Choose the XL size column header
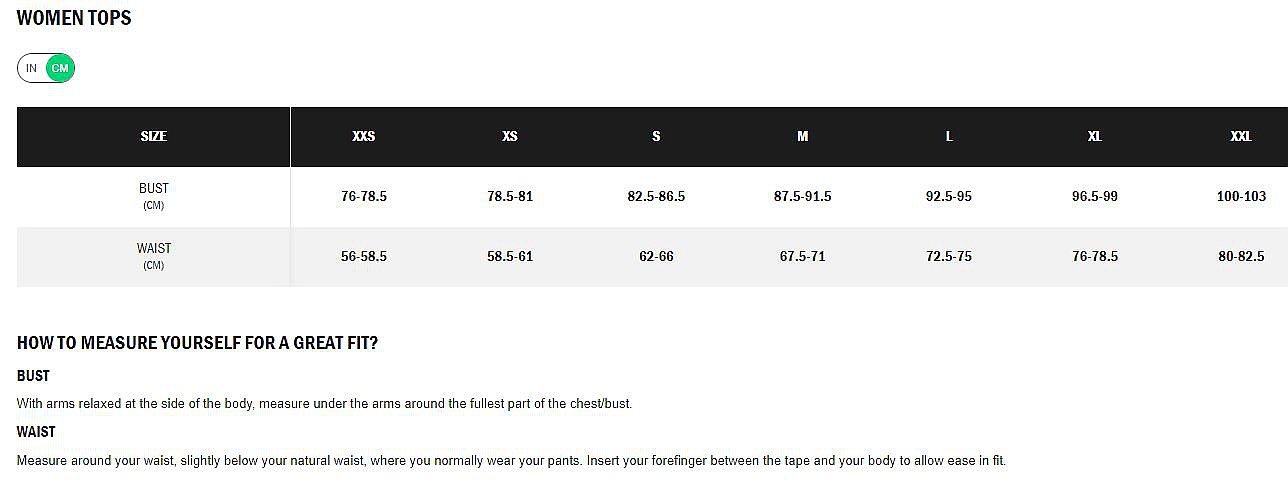1288x484 pixels. (x=1095, y=136)
